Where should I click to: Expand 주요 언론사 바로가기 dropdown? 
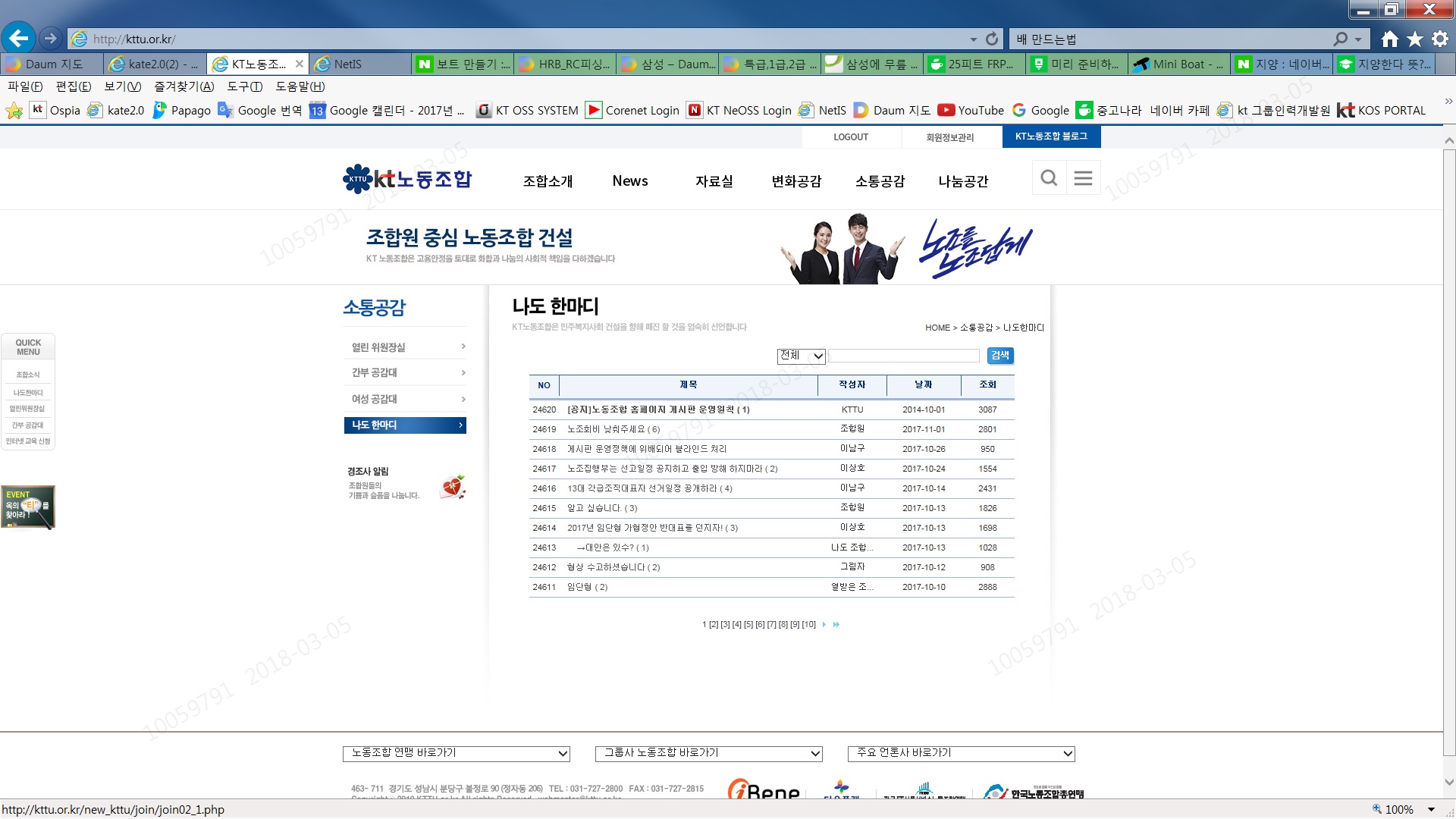[961, 753]
